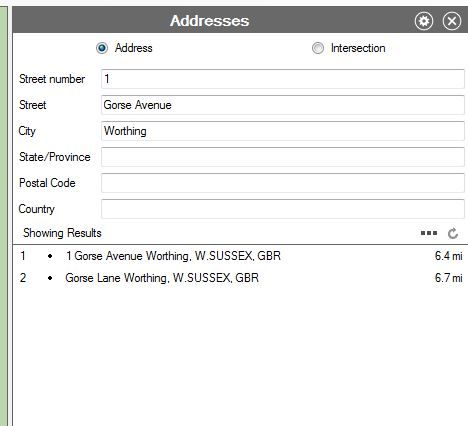Select the Intersection radio button
The image size is (468, 426).
tap(318, 48)
